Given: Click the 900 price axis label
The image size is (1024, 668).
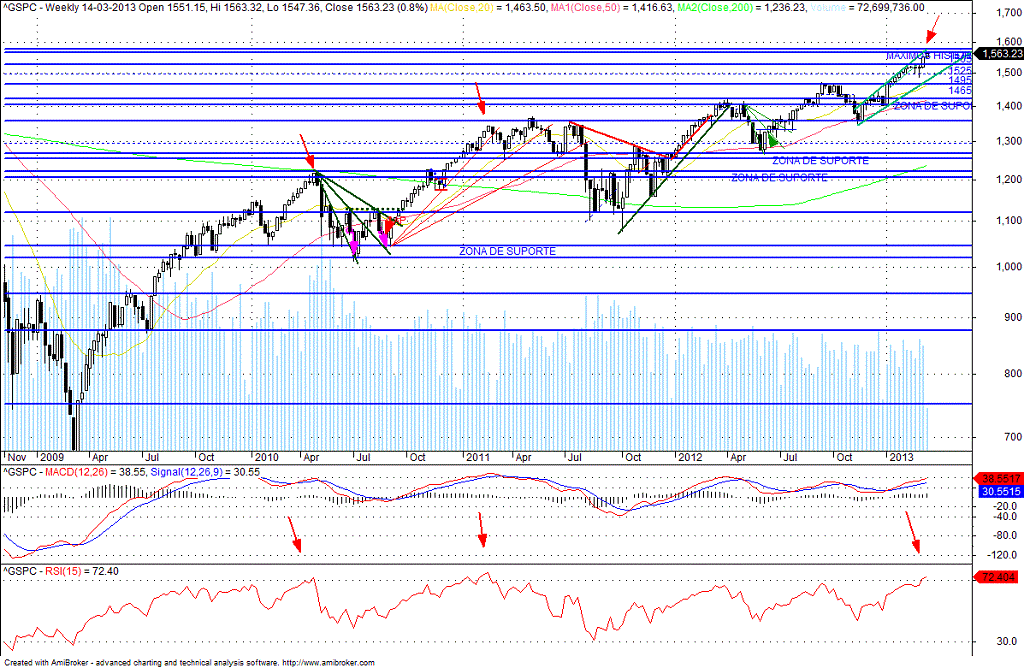Looking at the screenshot, I should coord(1013,317).
